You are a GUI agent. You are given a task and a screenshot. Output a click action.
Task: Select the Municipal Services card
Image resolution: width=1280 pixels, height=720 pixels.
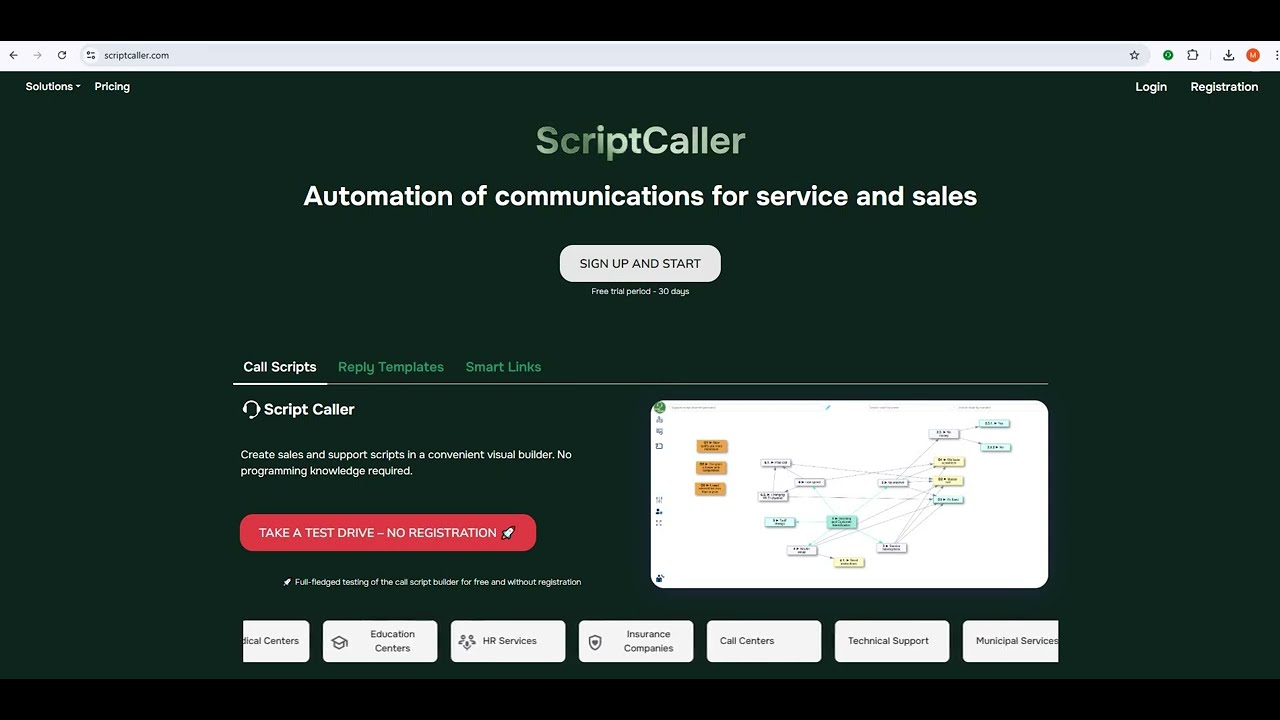pos(1010,641)
